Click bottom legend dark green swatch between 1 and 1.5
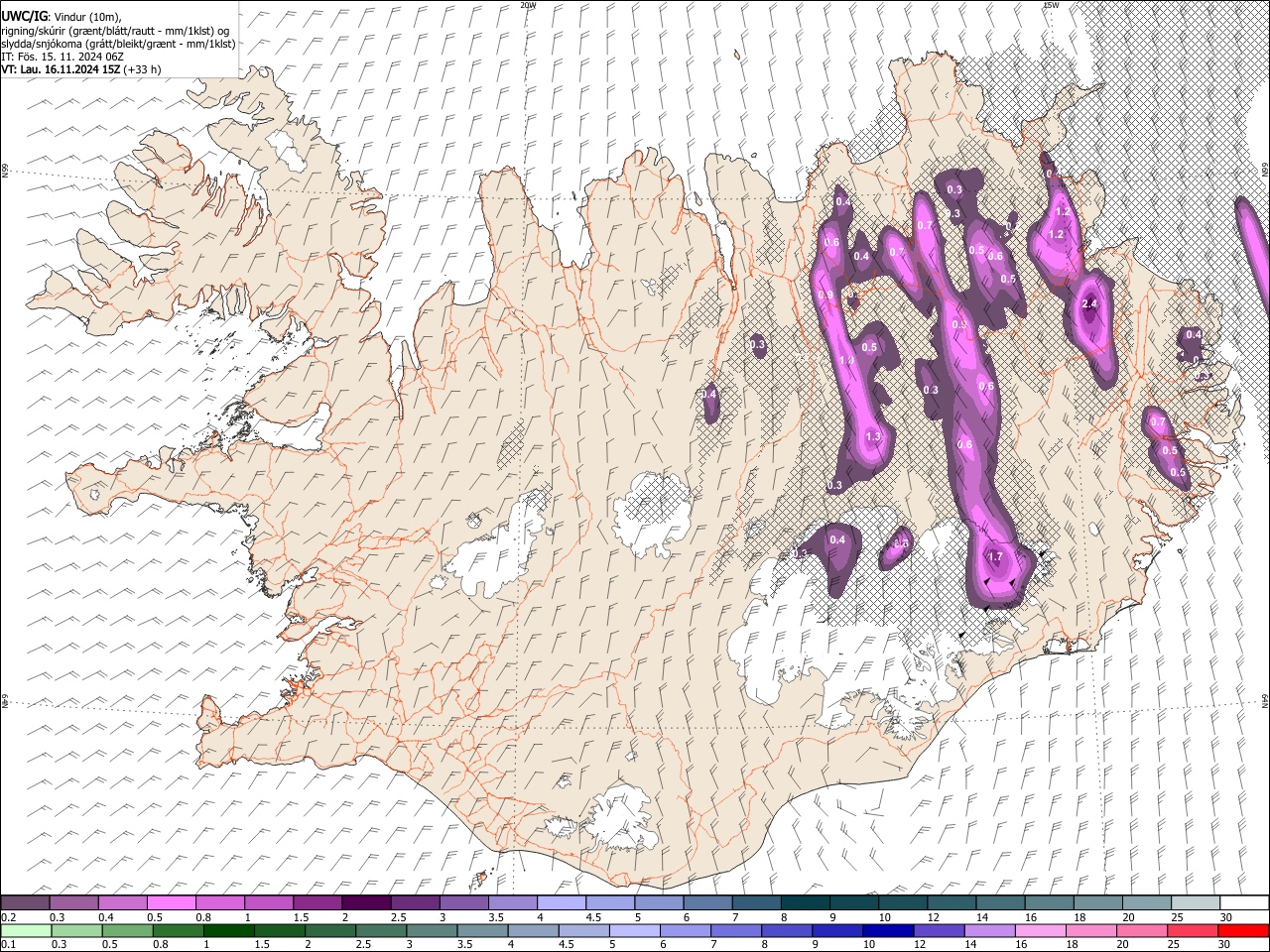 (x=228, y=930)
